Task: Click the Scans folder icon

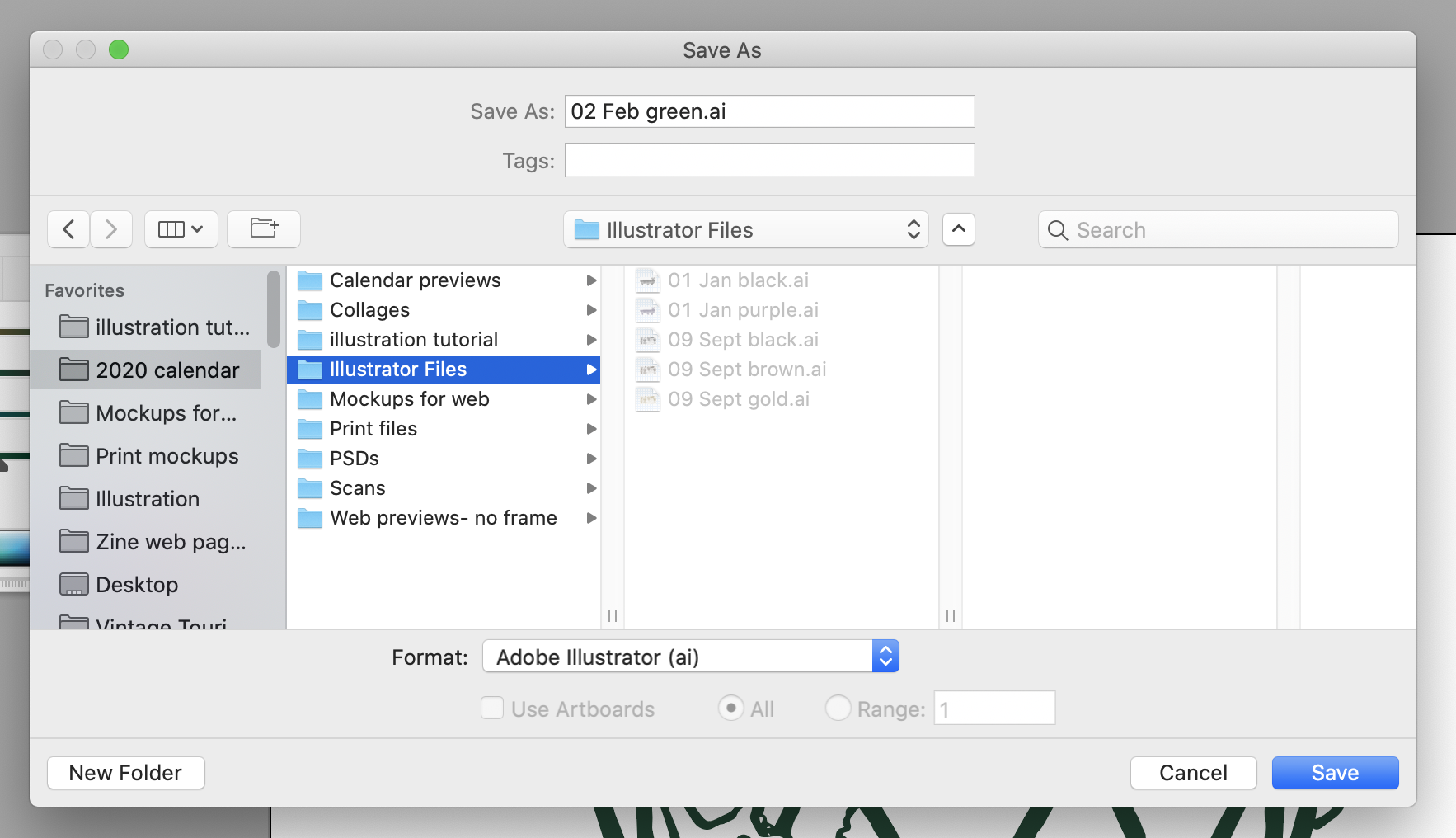Action: tap(310, 488)
